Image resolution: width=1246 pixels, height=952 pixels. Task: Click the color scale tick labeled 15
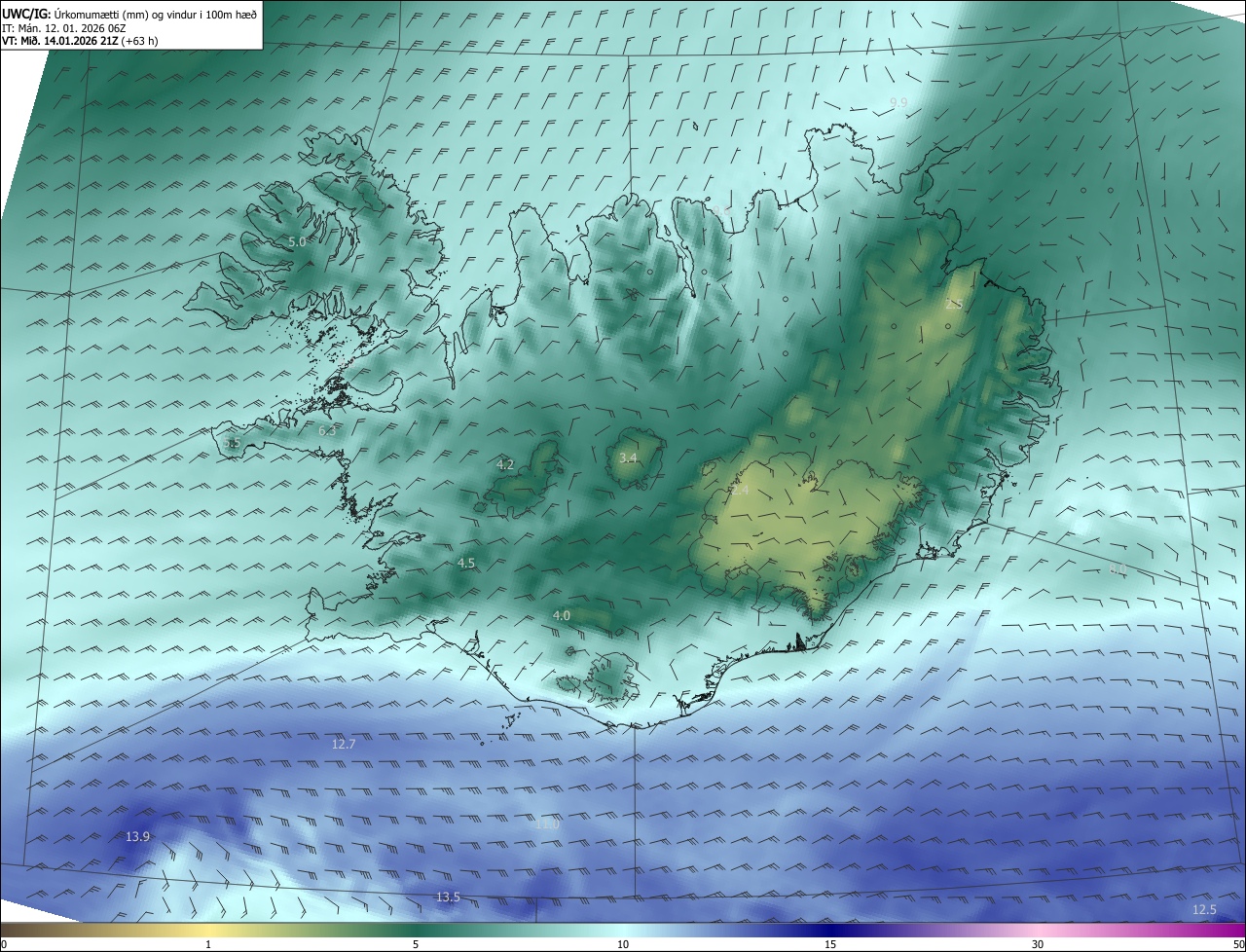(x=830, y=944)
